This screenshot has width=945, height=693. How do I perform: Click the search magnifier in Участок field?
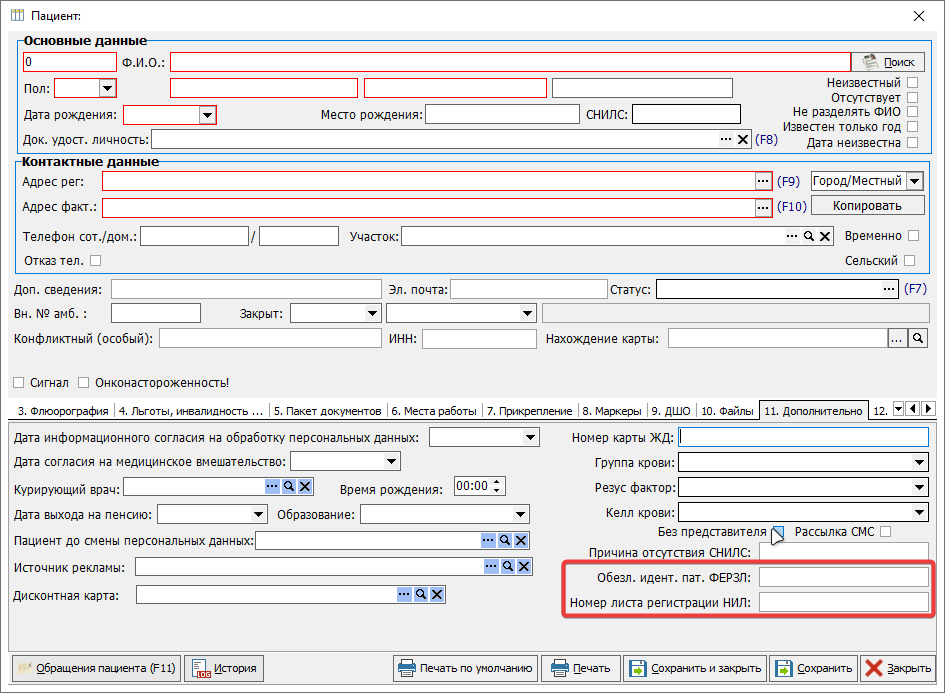point(808,236)
